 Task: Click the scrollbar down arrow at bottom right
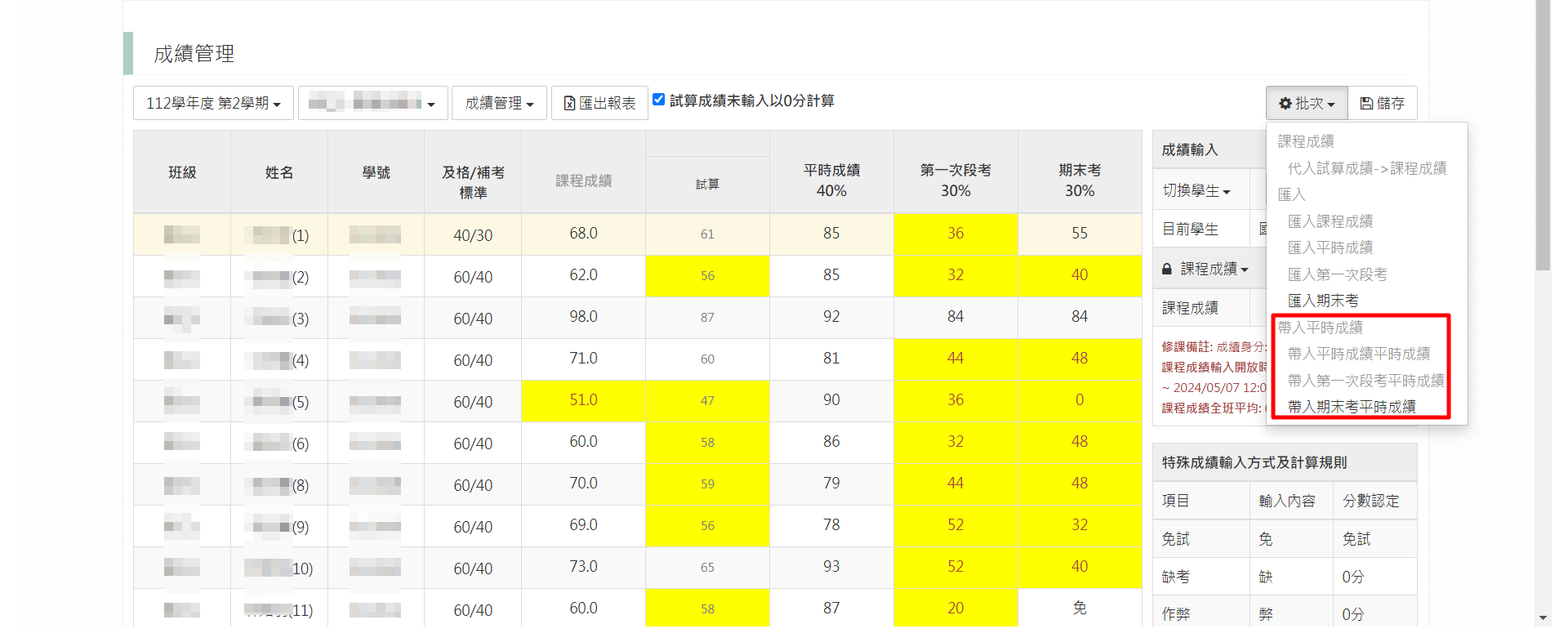(x=1543, y=617)
